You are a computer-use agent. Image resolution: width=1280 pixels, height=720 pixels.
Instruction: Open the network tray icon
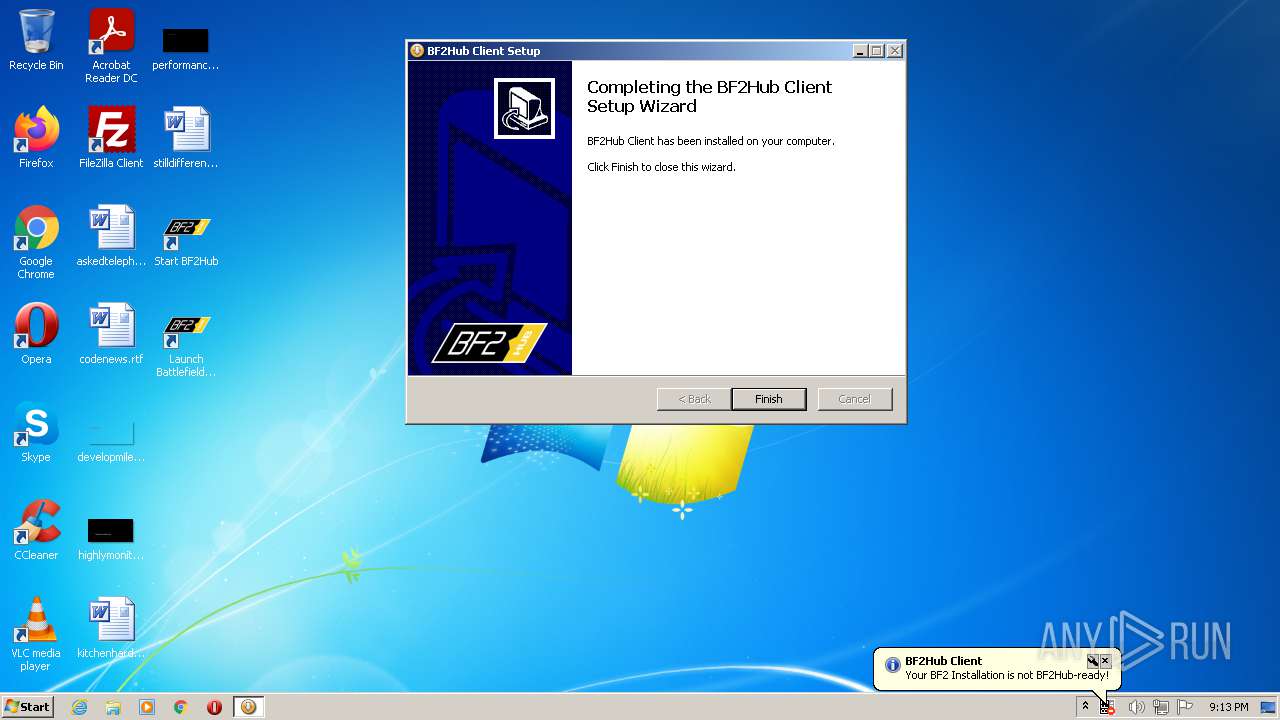pyautogui.click(x=1161, y=707)
